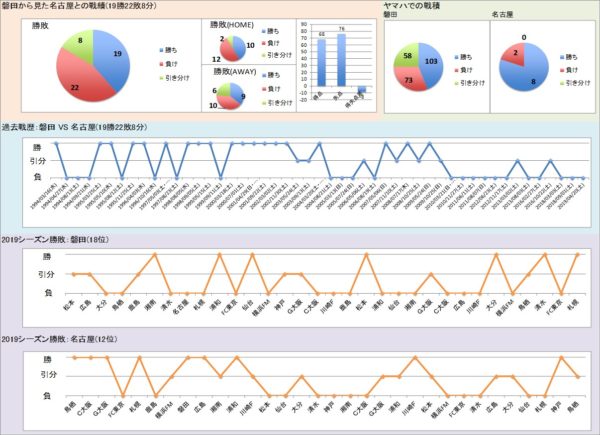The height and width of the screenshot is (435, 600).
Task: Click the 引き分け legend marker in 勝敗(AWAY) chart
Action: pyautogui.click(x=265, y=101)
